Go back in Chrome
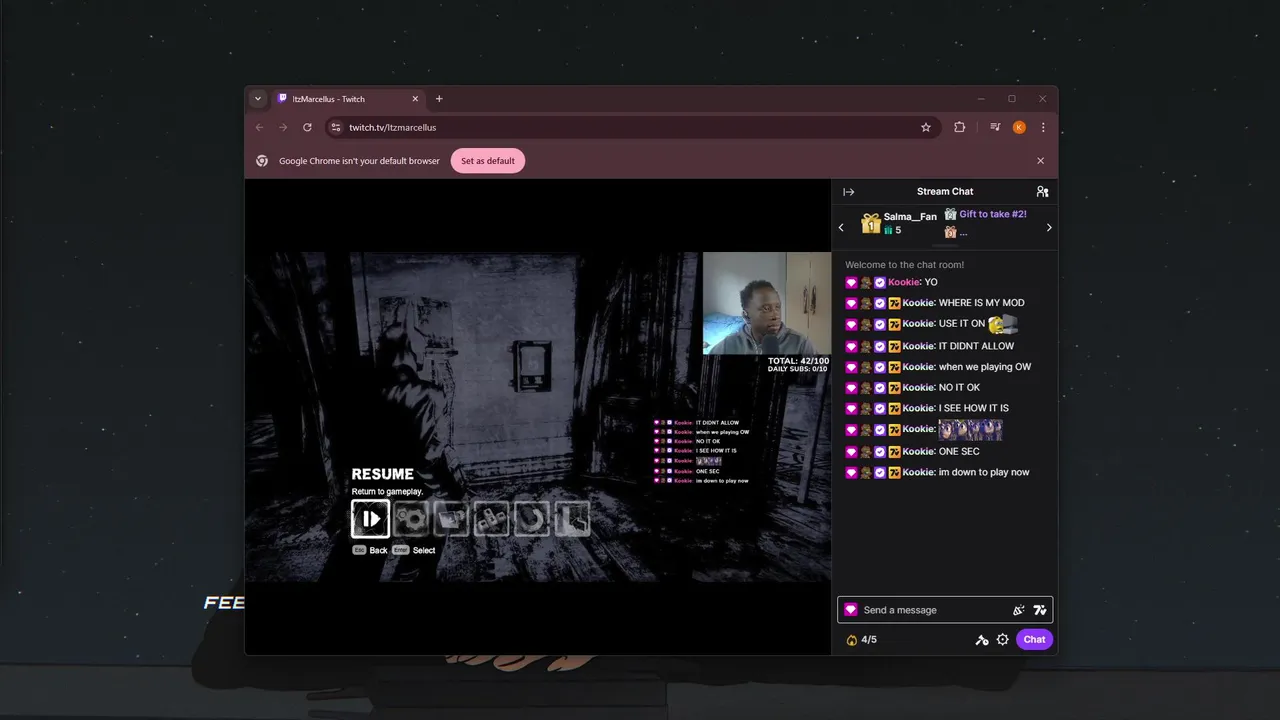1280x720 pixels. click(260, 128)
